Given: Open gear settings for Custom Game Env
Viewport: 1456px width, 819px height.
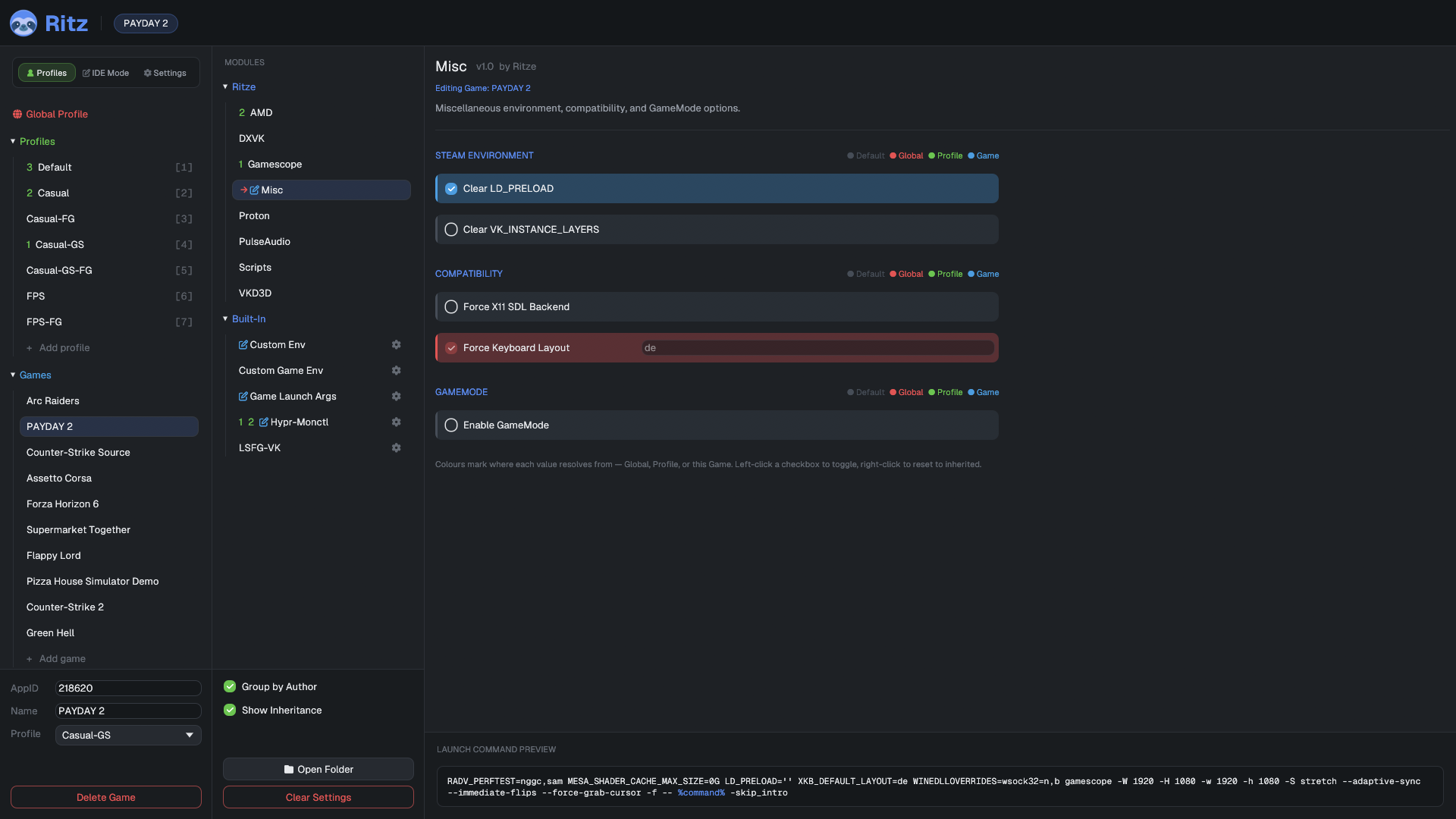Looking at the screenshot, I should click(x=396, y=370).
